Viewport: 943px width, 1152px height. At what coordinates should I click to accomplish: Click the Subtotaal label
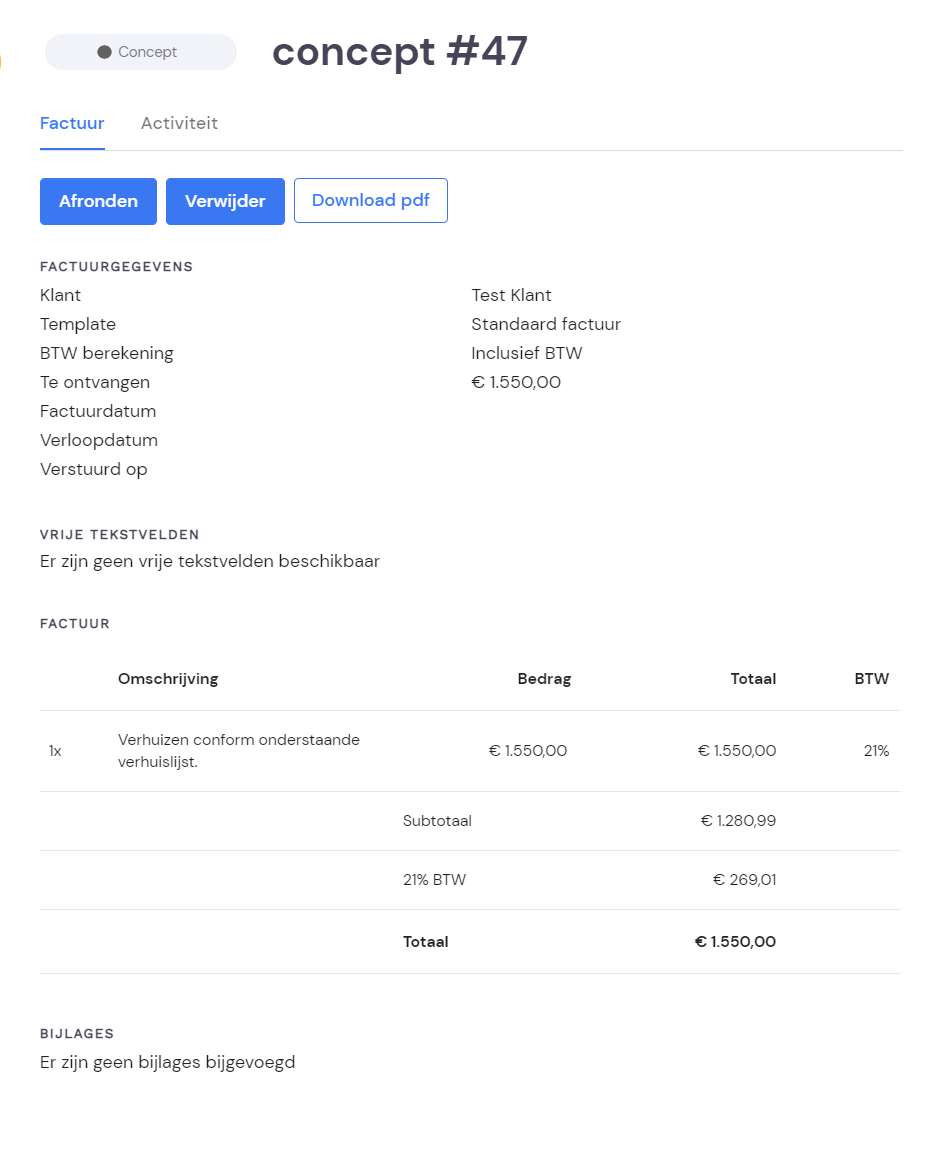click(x=437, y=821)
